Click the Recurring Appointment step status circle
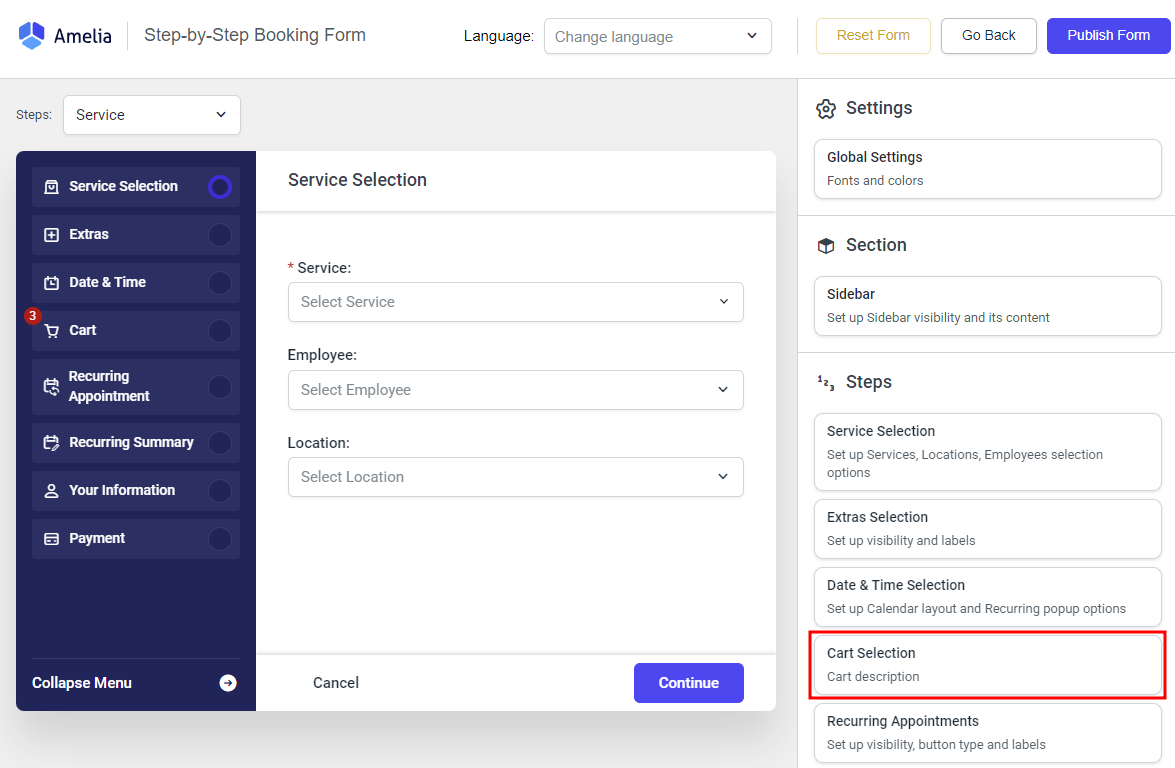 tap(220, 387)
